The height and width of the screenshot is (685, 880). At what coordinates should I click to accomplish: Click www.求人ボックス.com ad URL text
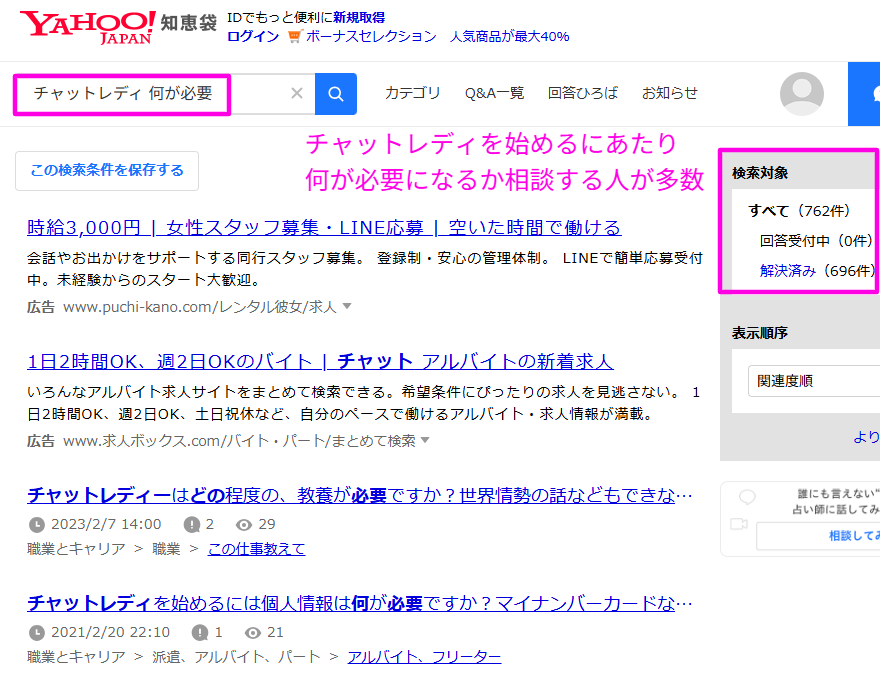(239, 441)
